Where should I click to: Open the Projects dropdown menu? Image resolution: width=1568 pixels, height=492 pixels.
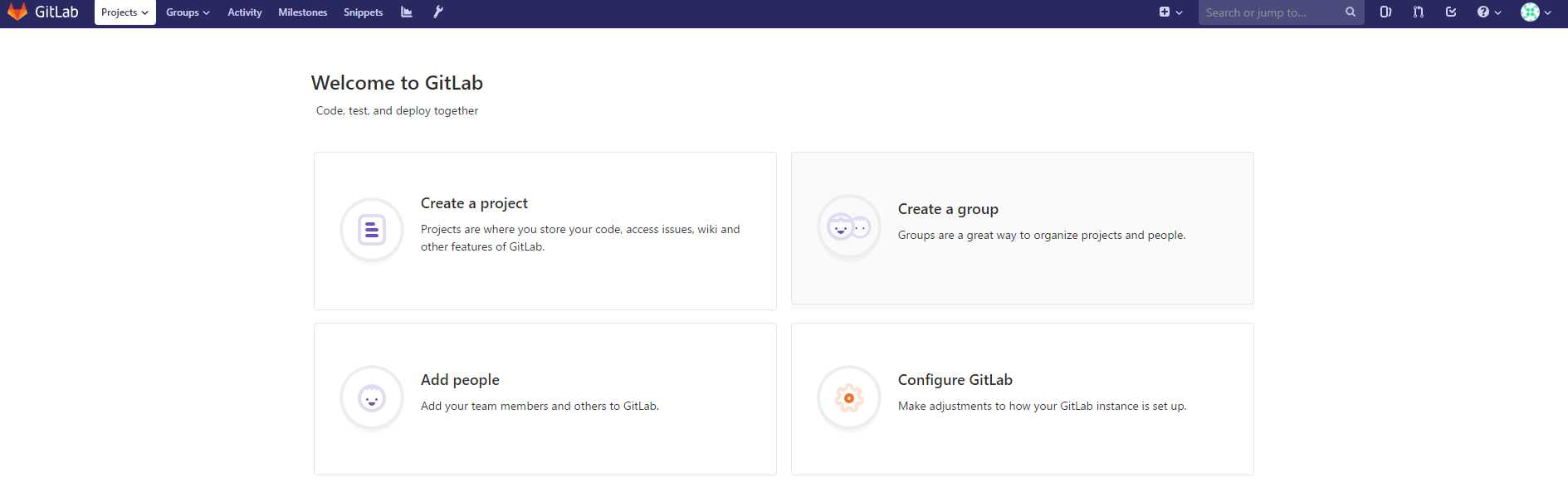pyautogui.click(x=125, y=12)
